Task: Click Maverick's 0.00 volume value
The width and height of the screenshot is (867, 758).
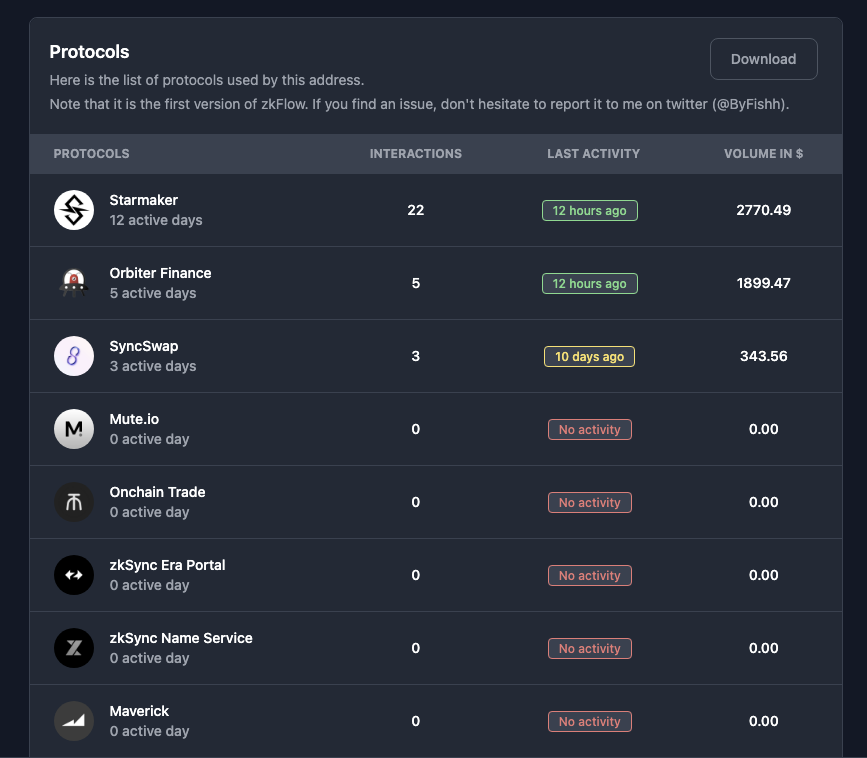Action: click(763, 721)
